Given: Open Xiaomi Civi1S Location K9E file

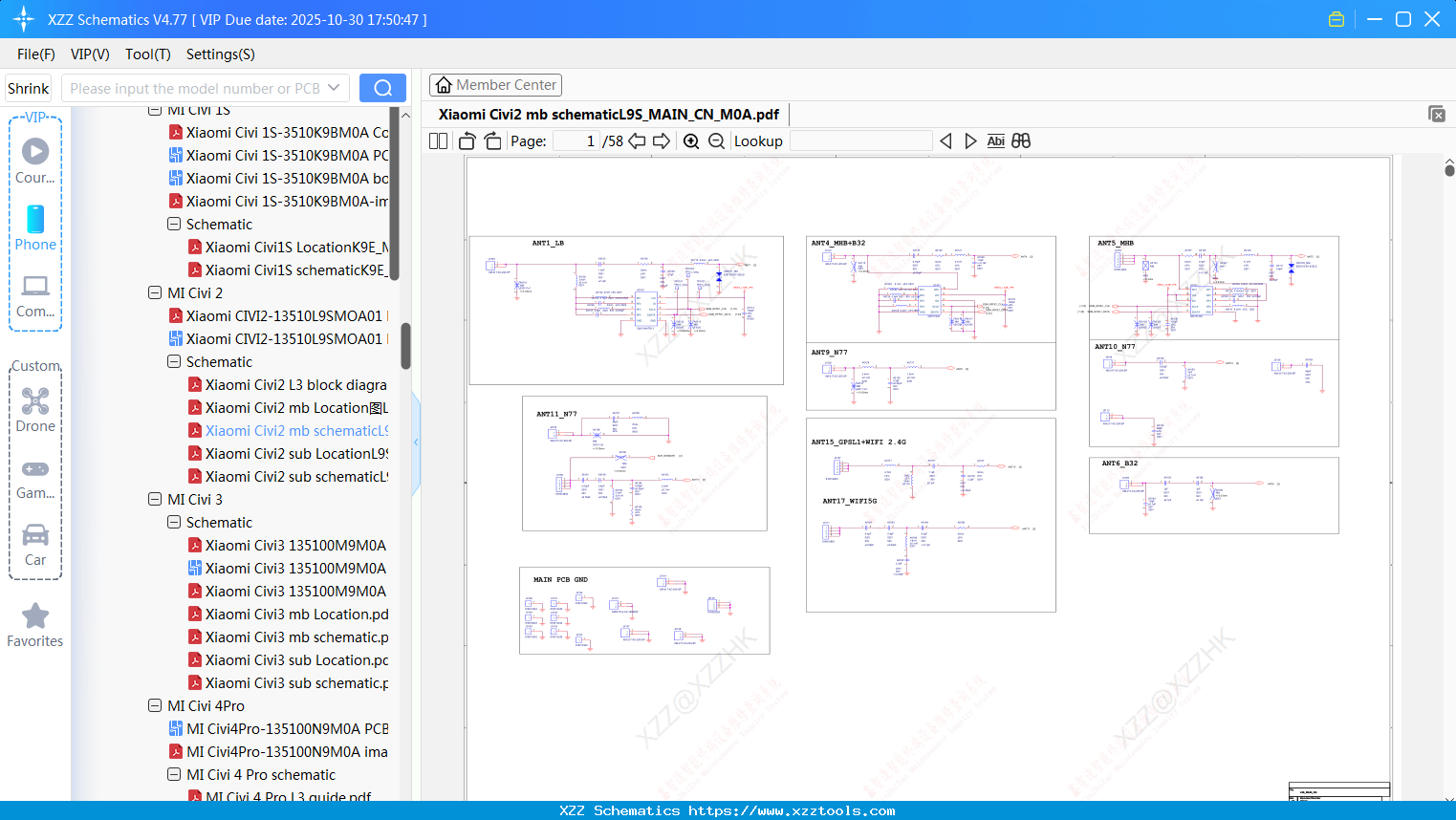Looking at the screenshot, I should click(x=288, y=247).
